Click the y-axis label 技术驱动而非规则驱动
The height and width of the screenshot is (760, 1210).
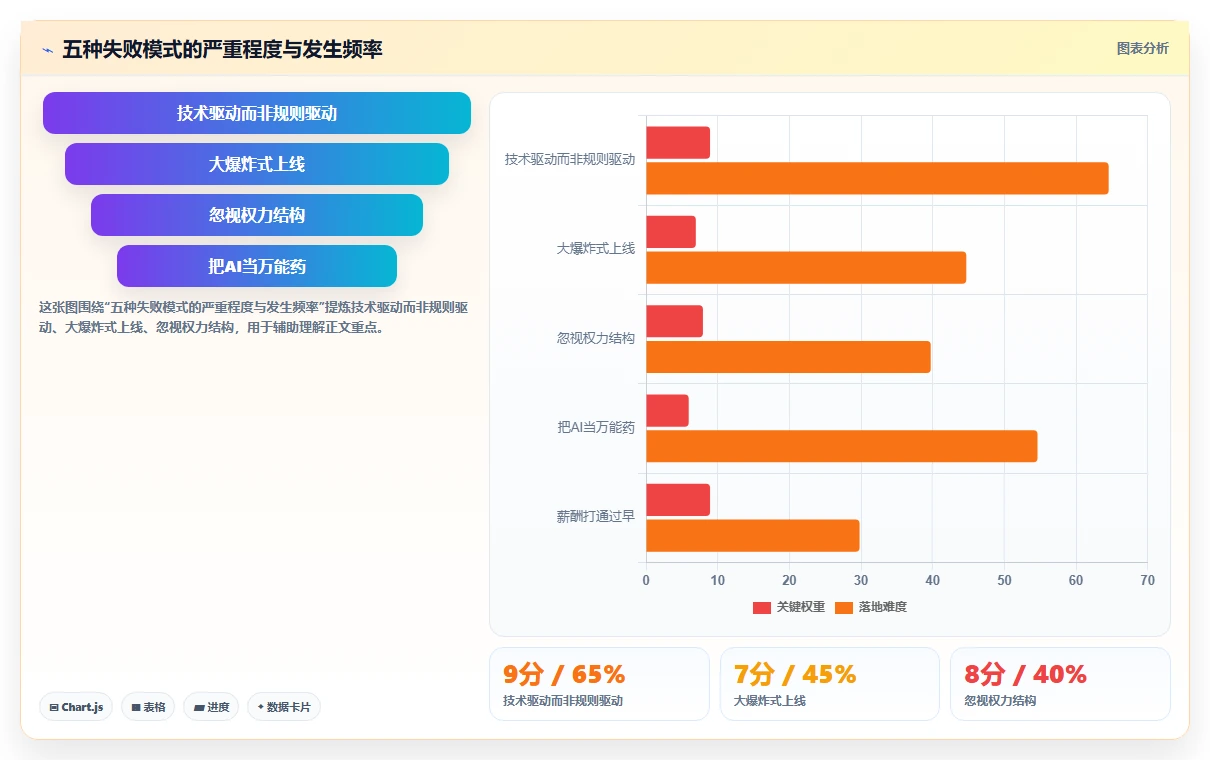click(570, 160)
